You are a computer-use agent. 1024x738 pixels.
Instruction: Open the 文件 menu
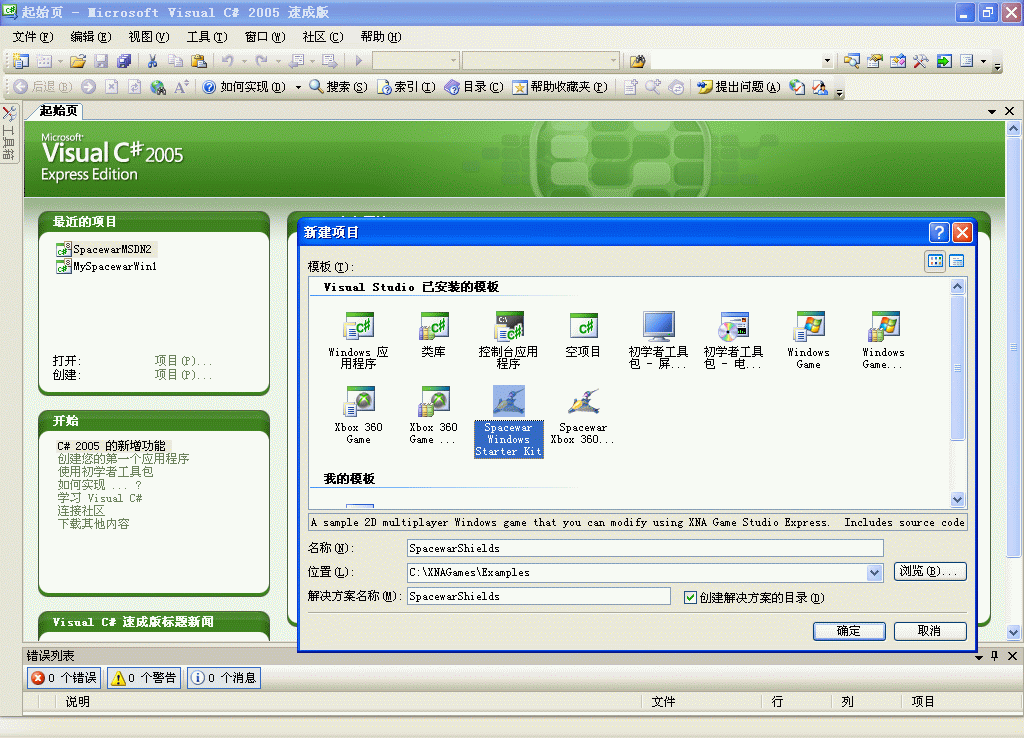(33, 37)
